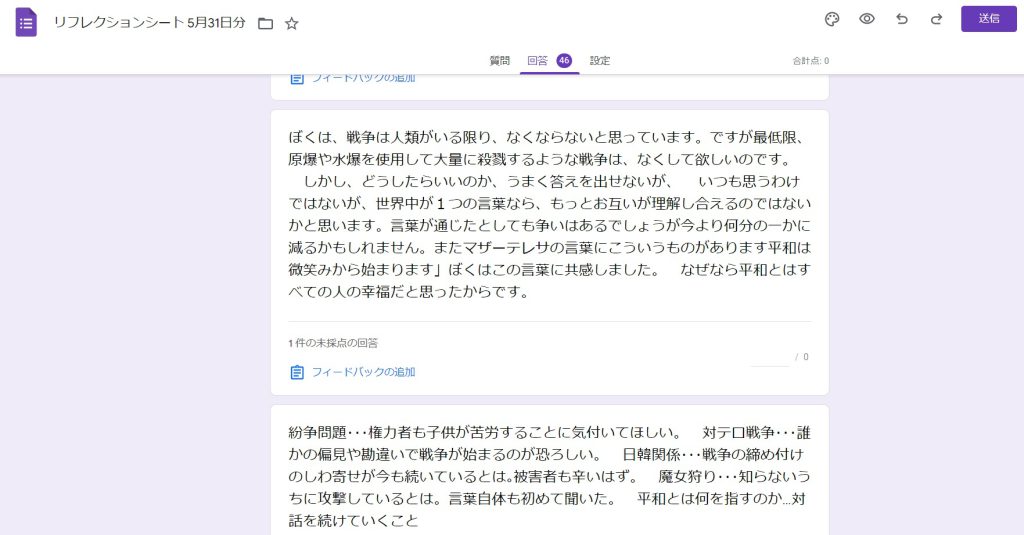Move form to folder icon
The width and height of the screenshot is (1024, 535).
[265, 24]
